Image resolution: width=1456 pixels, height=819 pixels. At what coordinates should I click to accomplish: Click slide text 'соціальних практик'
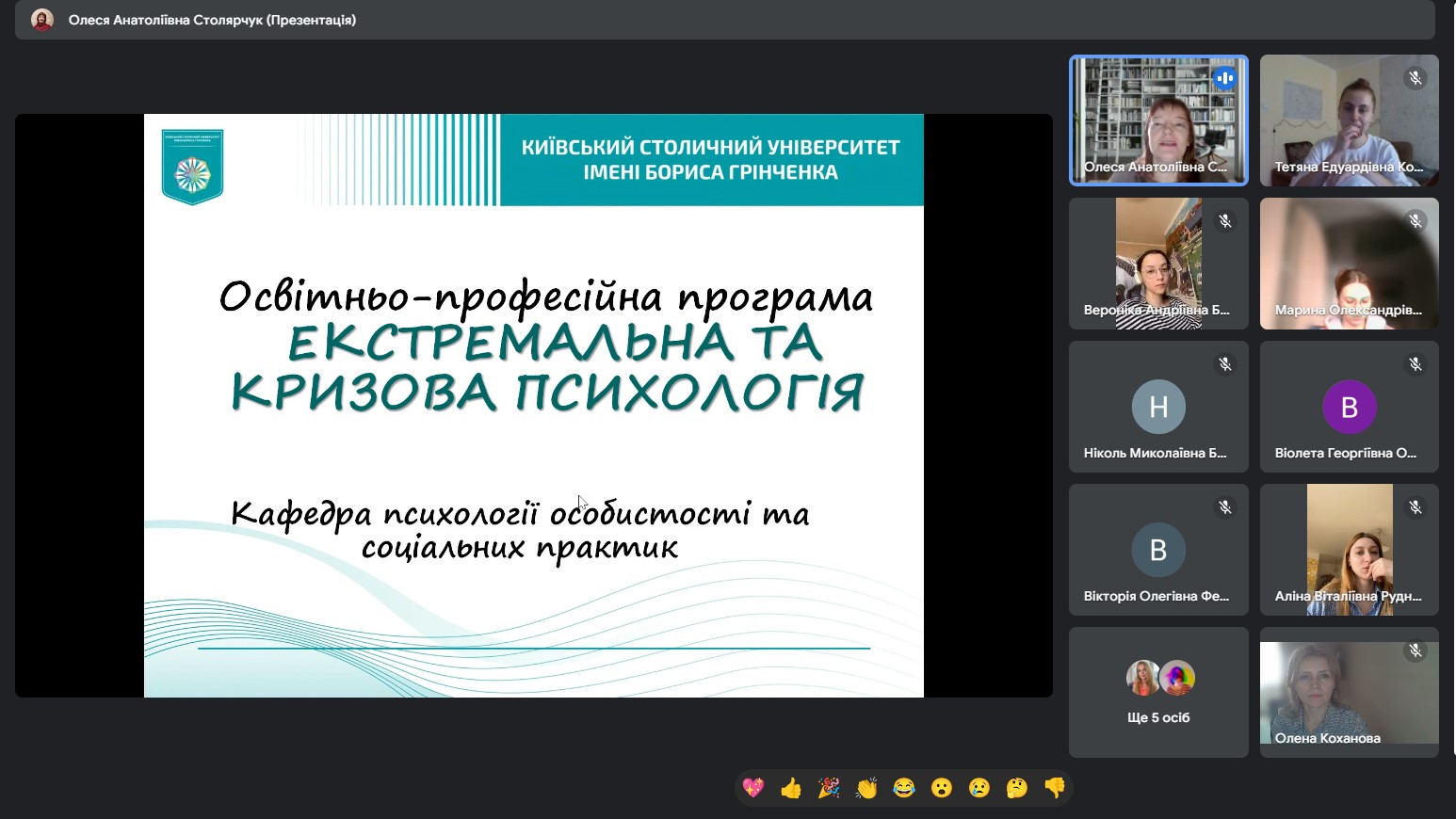[x=520, y=548]
